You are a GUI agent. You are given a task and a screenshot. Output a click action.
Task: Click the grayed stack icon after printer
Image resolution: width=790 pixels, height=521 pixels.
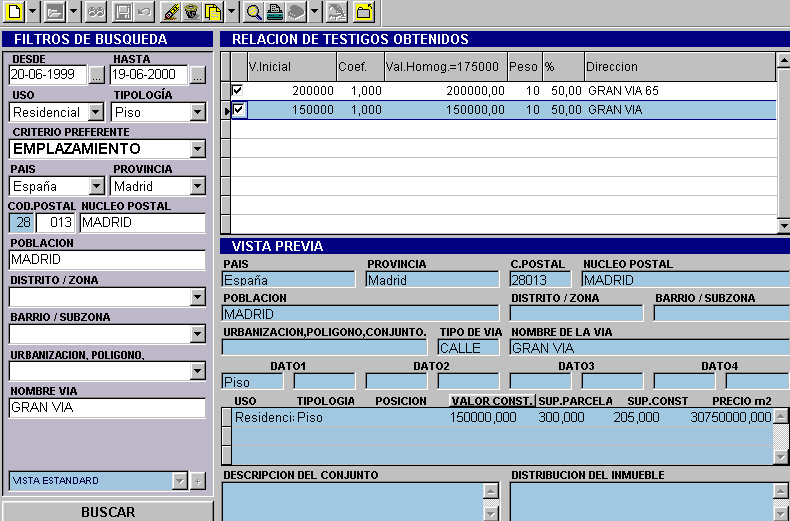coord(296,12)
